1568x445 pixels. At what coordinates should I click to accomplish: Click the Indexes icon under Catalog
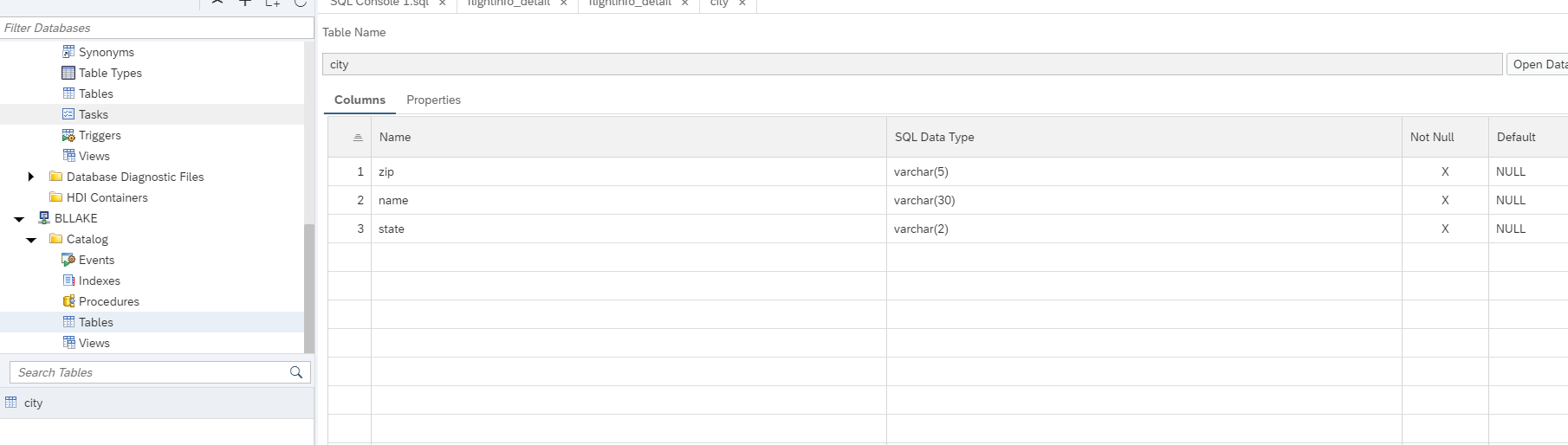point(68,281)
